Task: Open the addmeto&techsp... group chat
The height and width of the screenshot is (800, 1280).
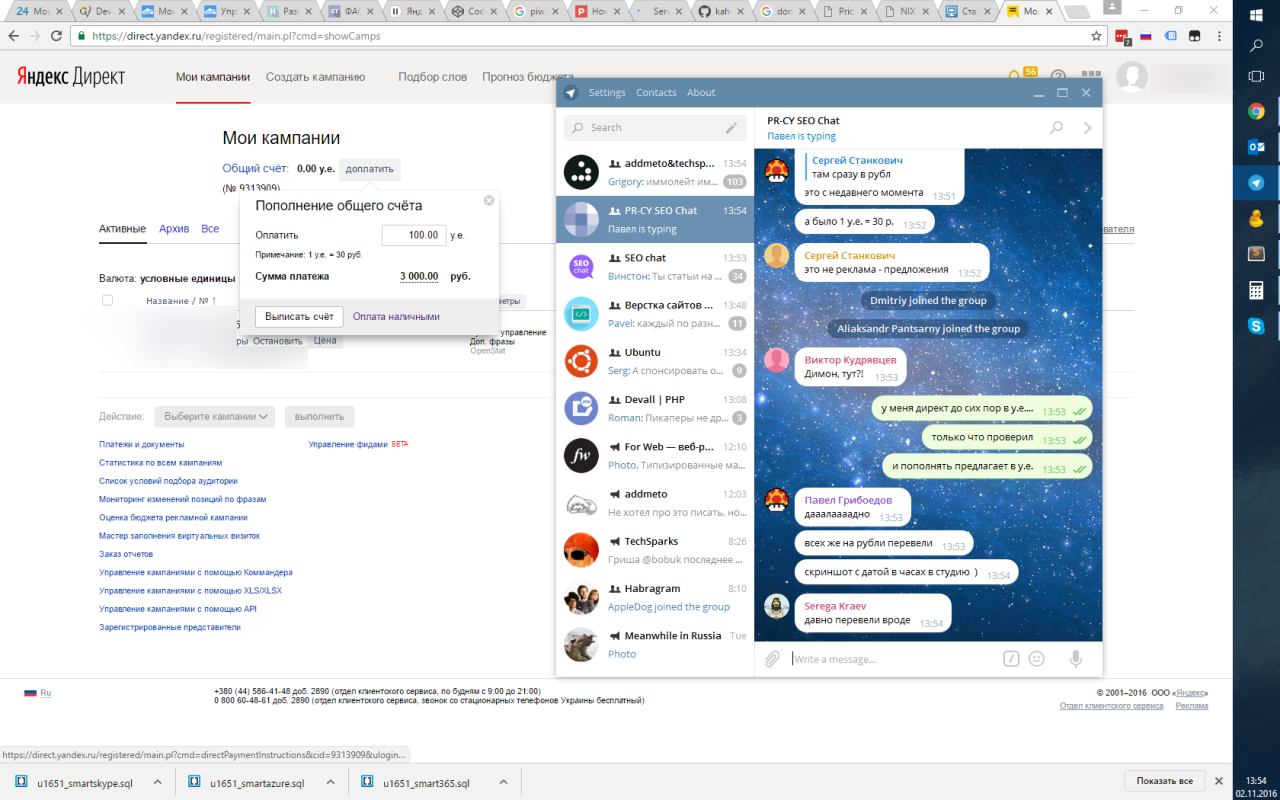Action: tap(655, 172)
